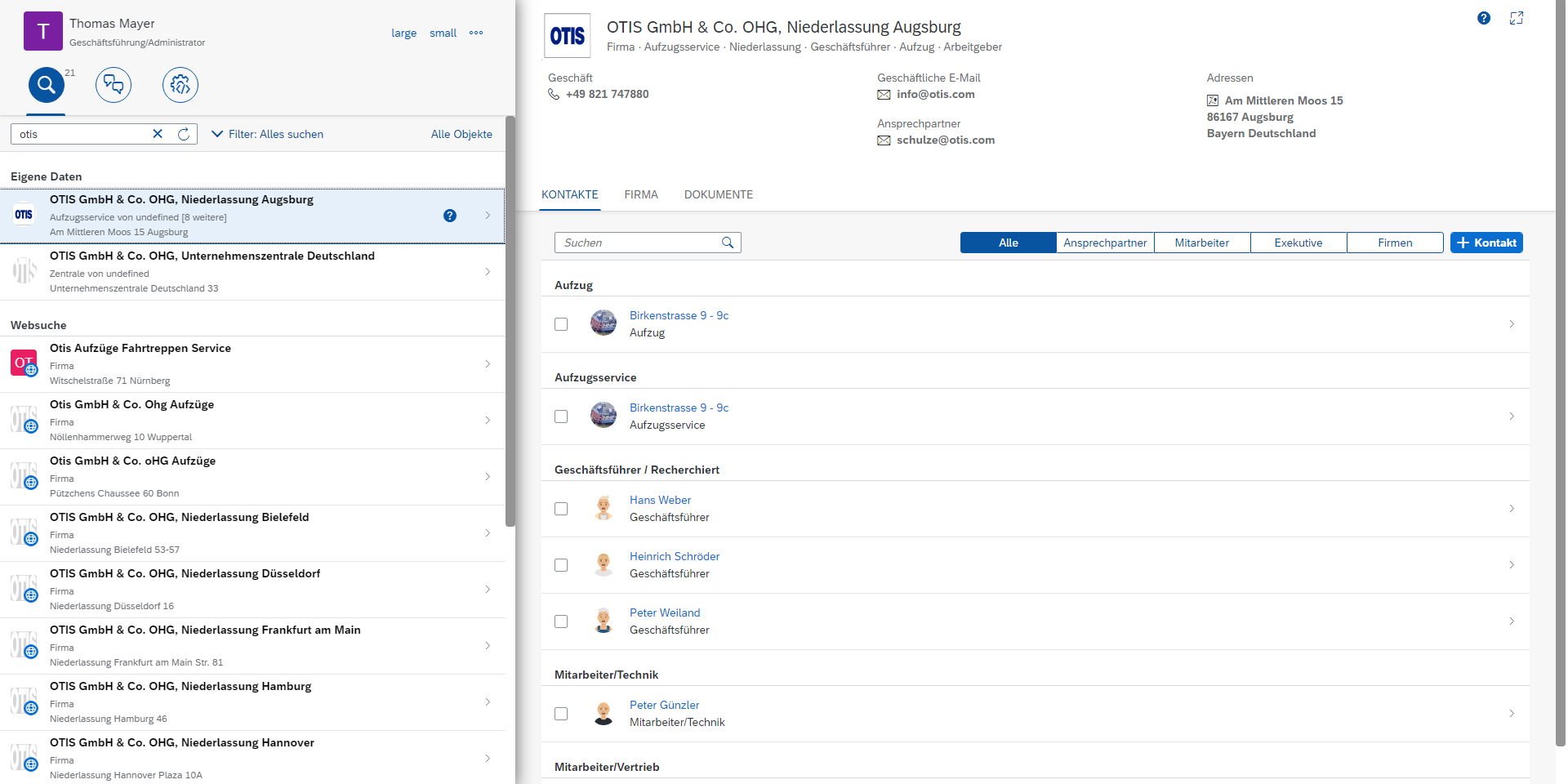Add a new Kontakt
The image size is (1568, 784).
(x=1486, y=243)
